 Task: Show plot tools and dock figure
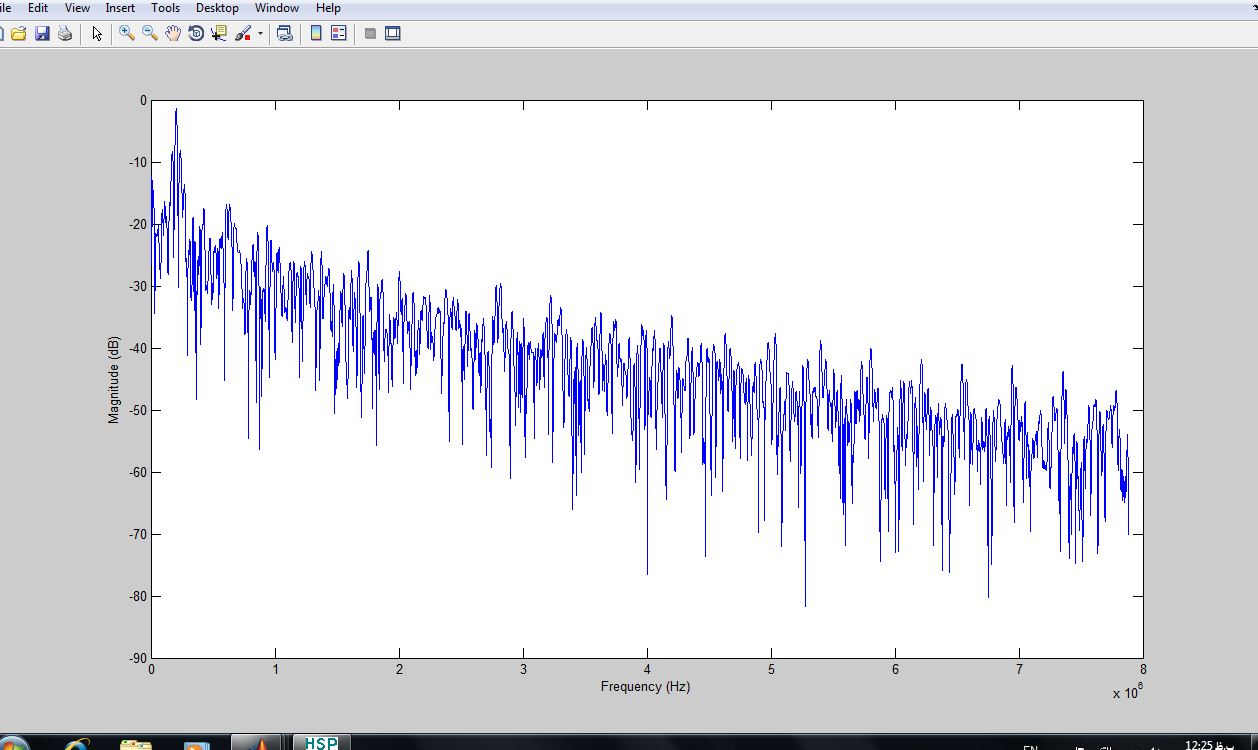coord(393,33)
